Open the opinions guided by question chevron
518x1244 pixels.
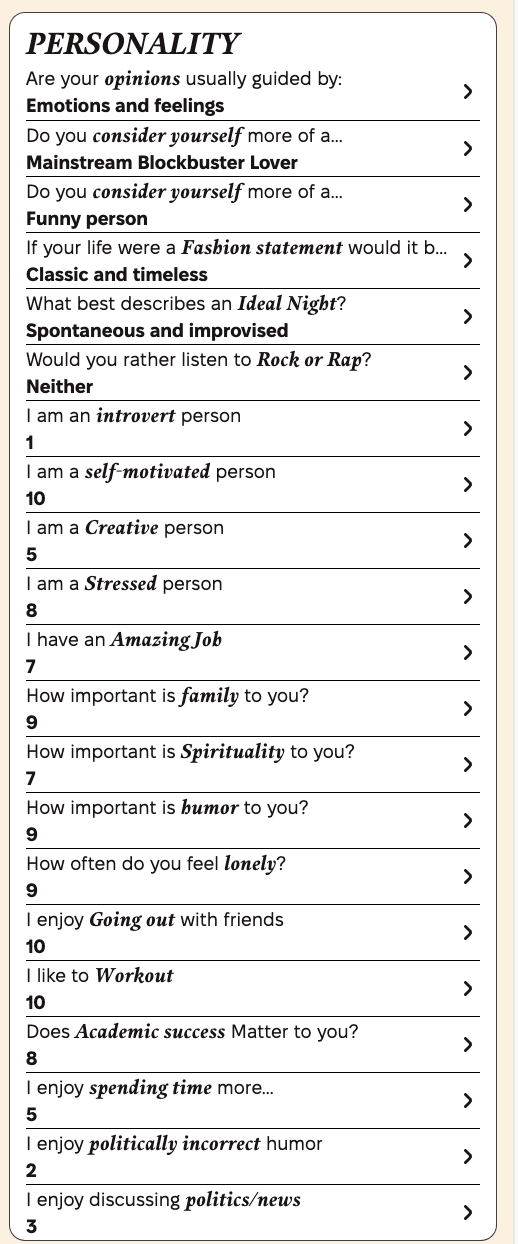(x=468, y=92)
